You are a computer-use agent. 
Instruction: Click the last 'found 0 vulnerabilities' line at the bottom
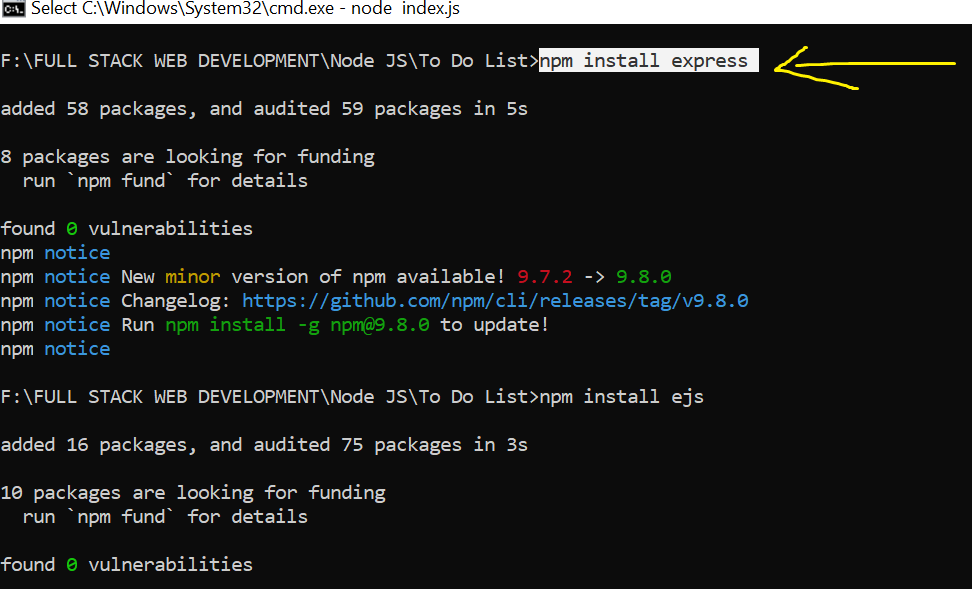pos(127,565)
